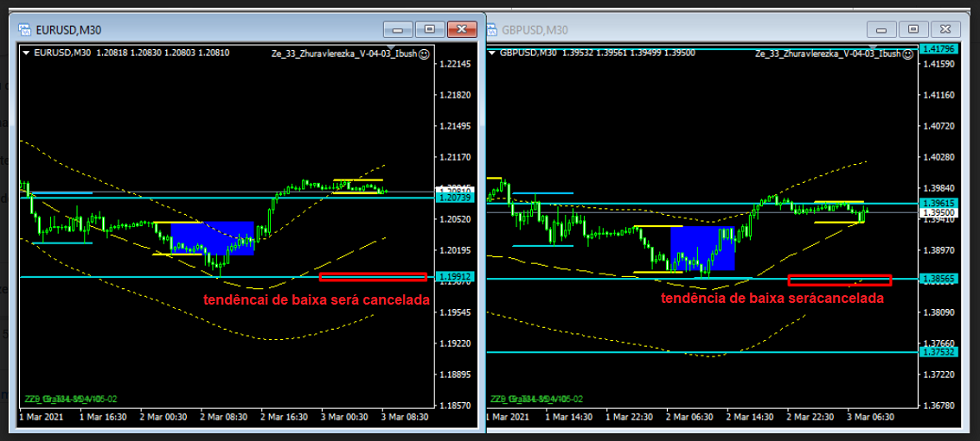The height and width of the screenshot is (441, 980).
Task: Click the EURUSD window title bar chart icon
Action: pyautogui.click(x=24, y=29)
